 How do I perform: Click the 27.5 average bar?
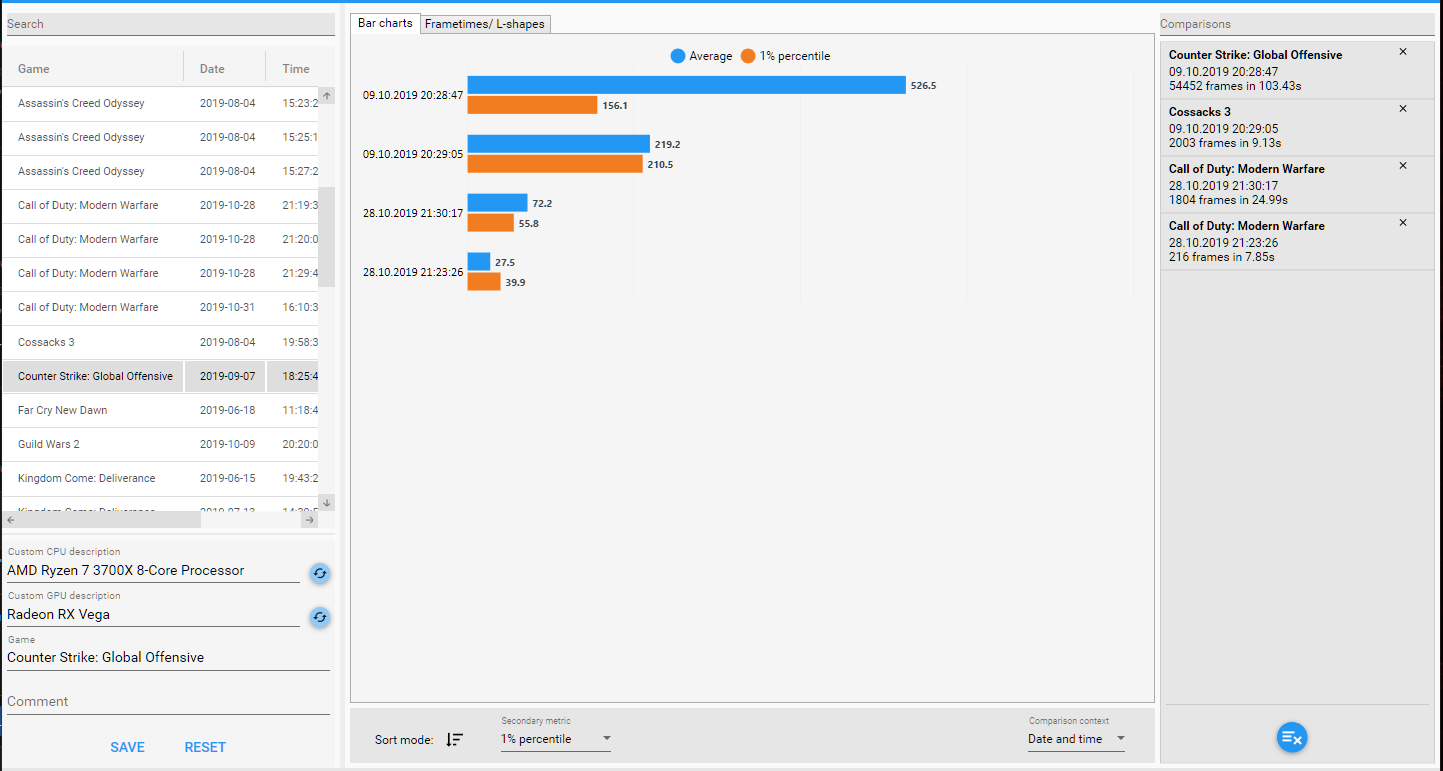[x=479, y=262]
